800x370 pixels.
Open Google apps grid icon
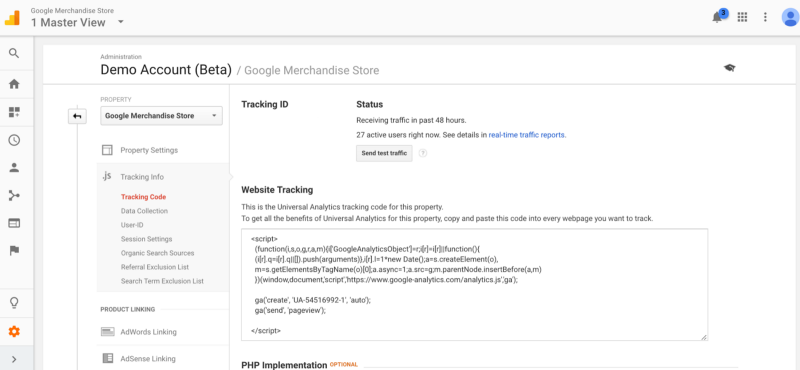pyautogui.click(x=742, y=17)
